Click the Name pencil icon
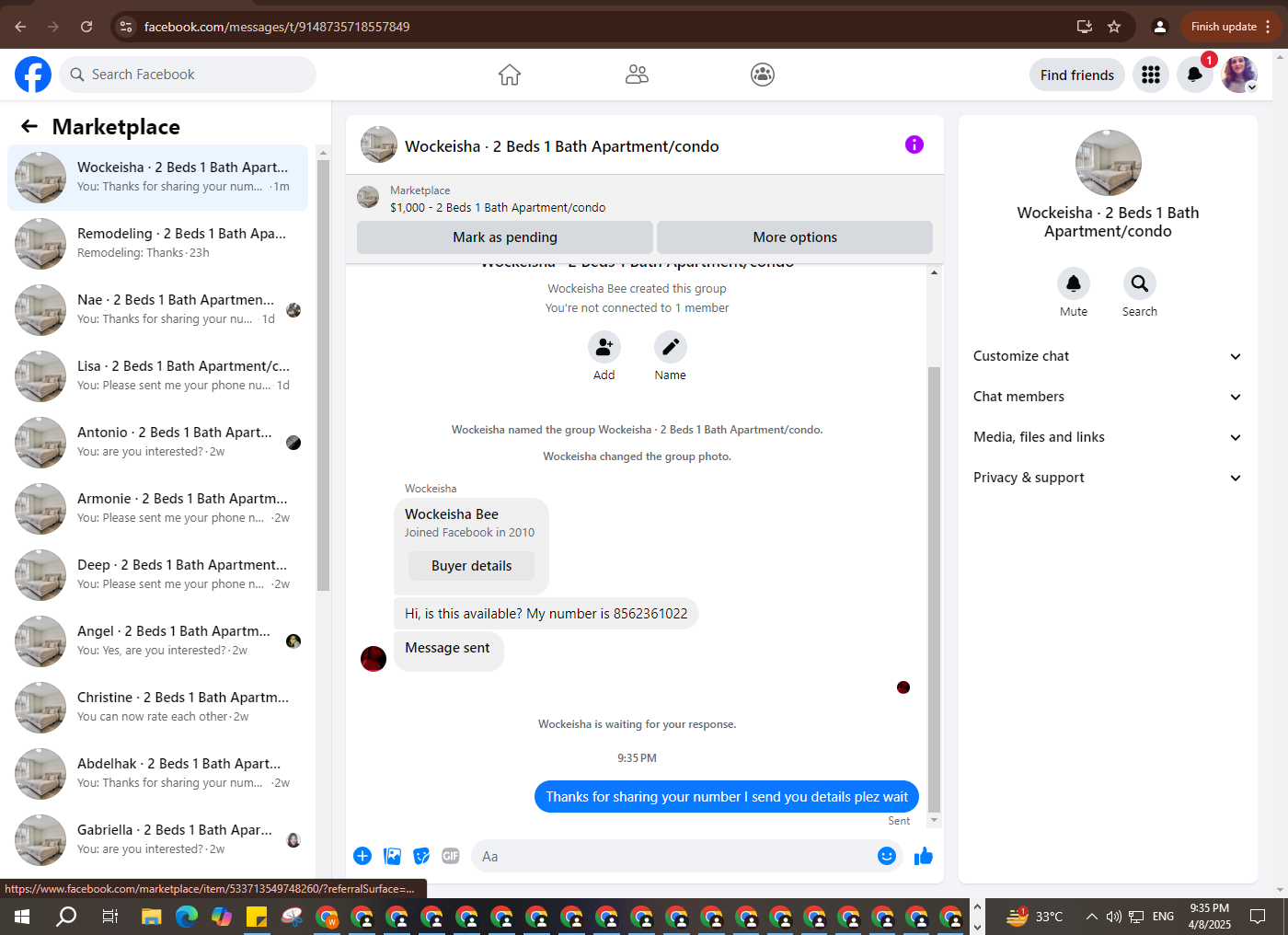 coord(671,347)
